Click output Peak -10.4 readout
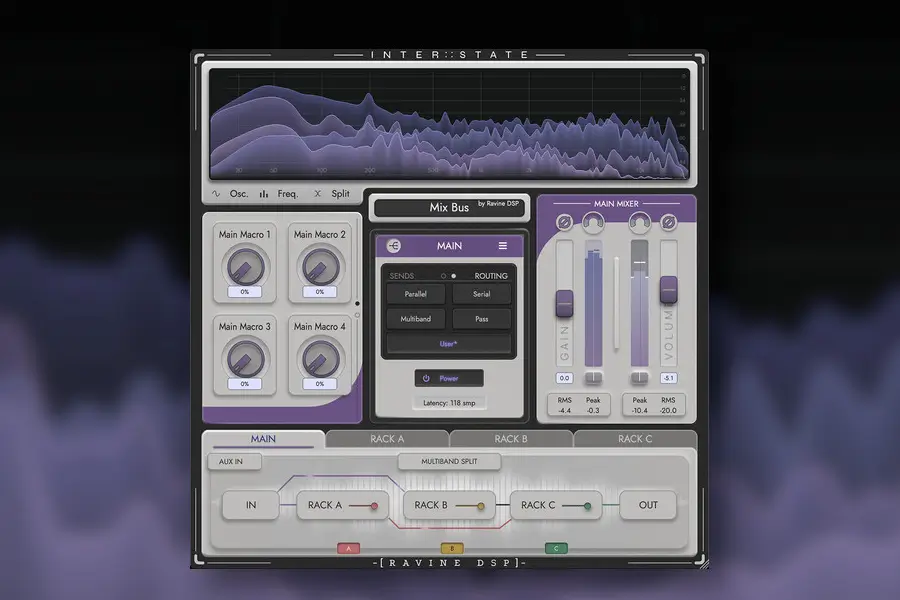Screen dimensions: 900x600 639,405
